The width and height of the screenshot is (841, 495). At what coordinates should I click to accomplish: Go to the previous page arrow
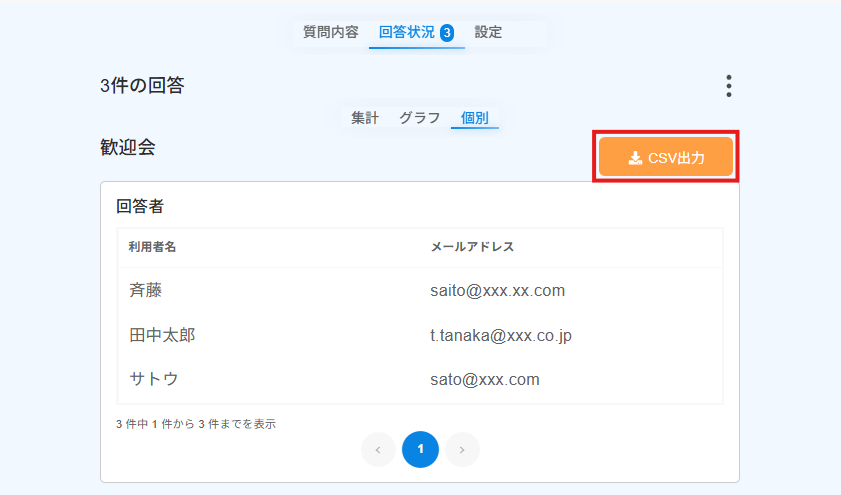coord(378,449)
